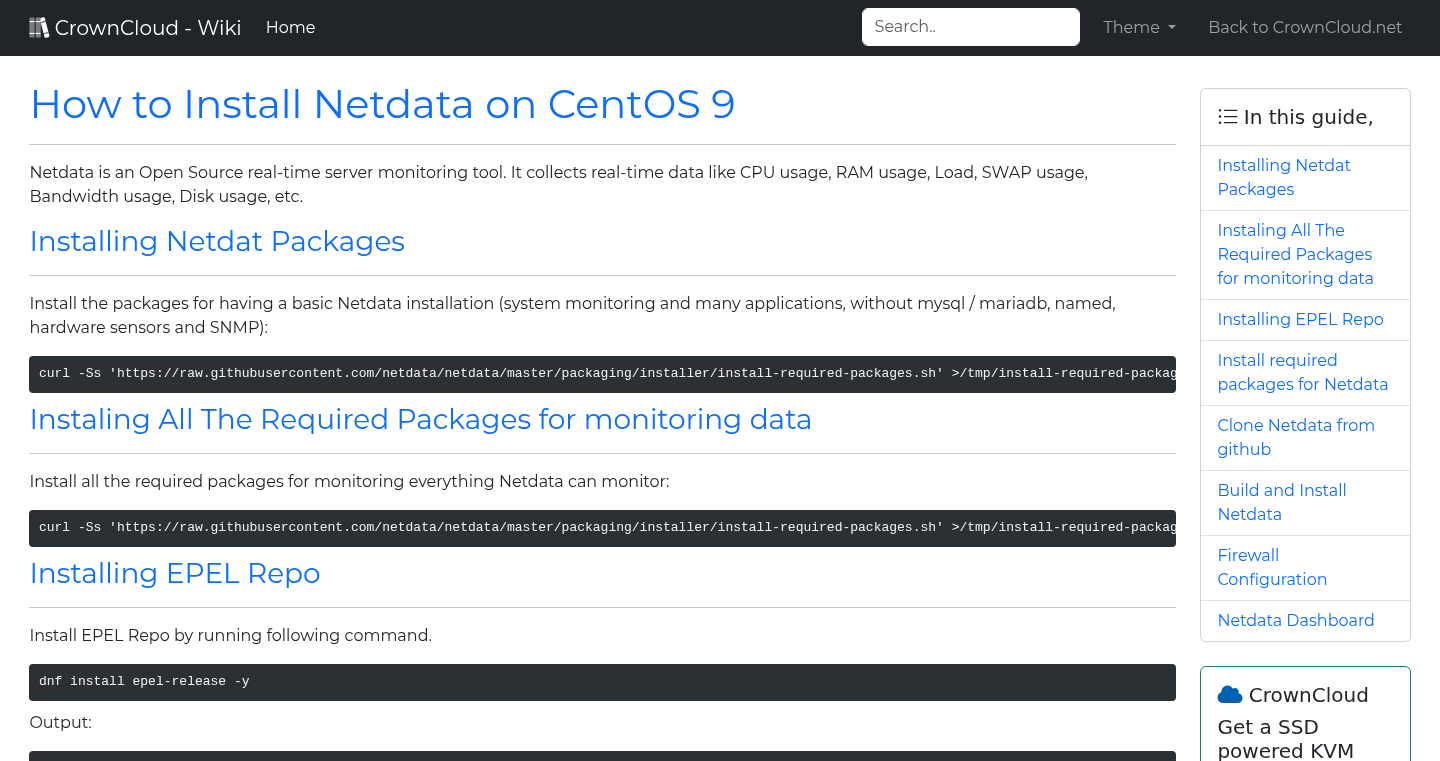Viewport: 1440px width, 761px height.
Task: Click the Theme dropdown caret arrow
Action: click(1170, 28)
